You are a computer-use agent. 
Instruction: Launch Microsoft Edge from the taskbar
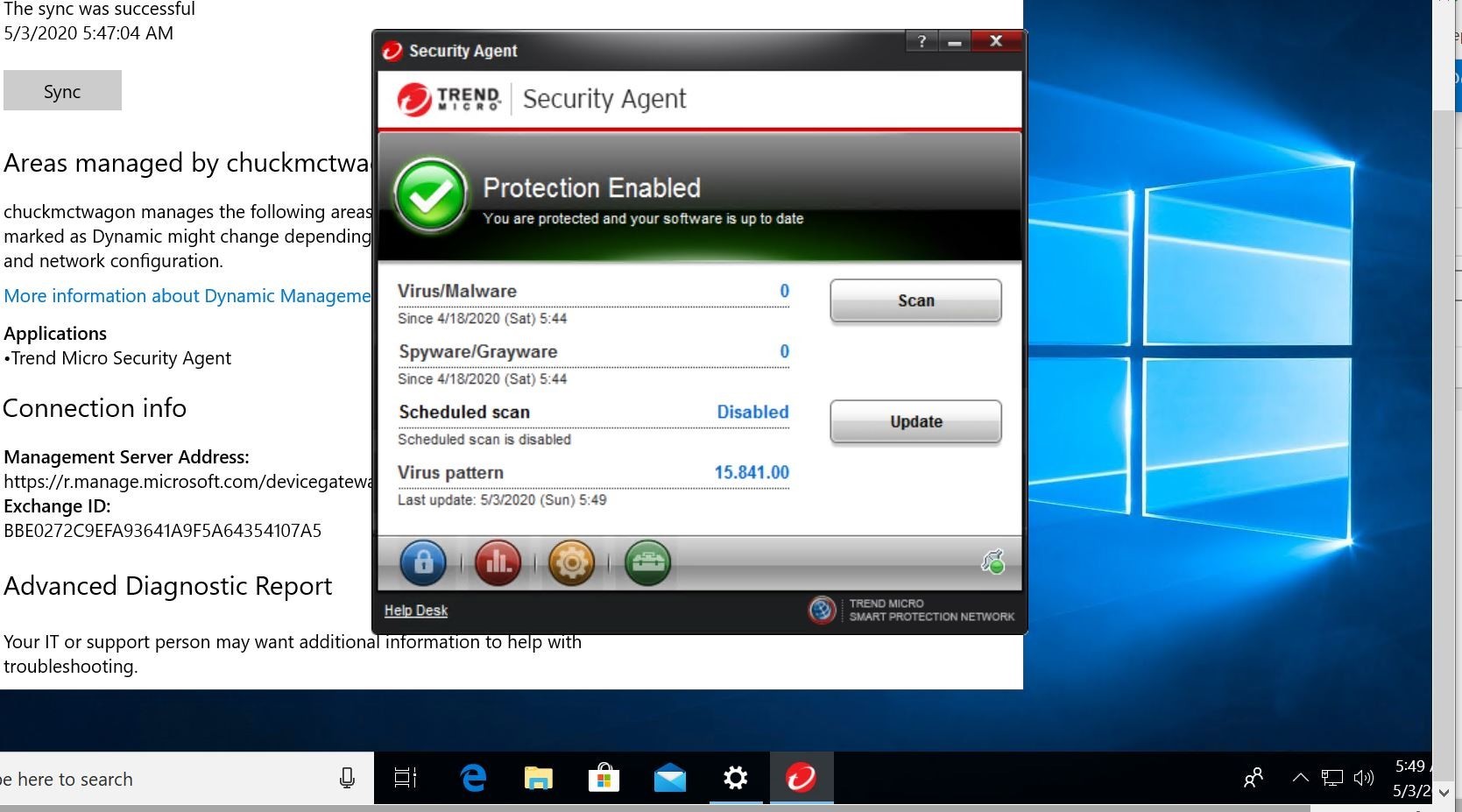[473, 778]
